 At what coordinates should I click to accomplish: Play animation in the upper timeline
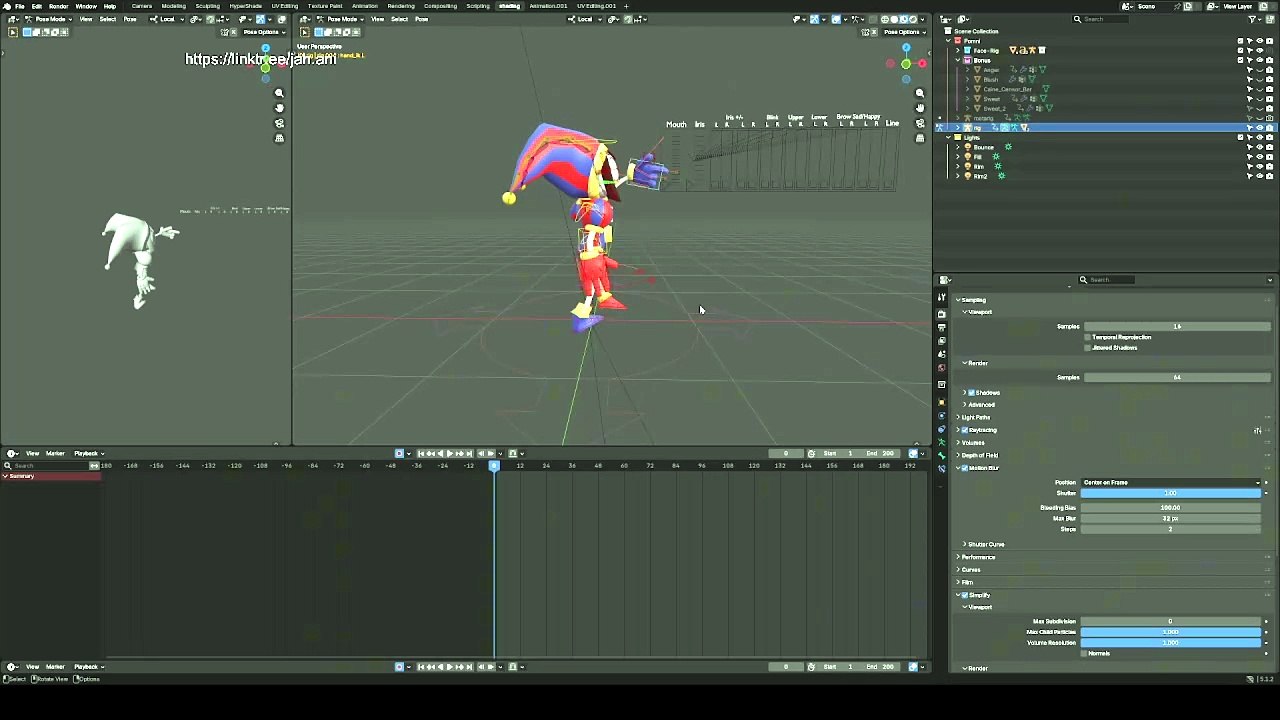coord(449,454)
